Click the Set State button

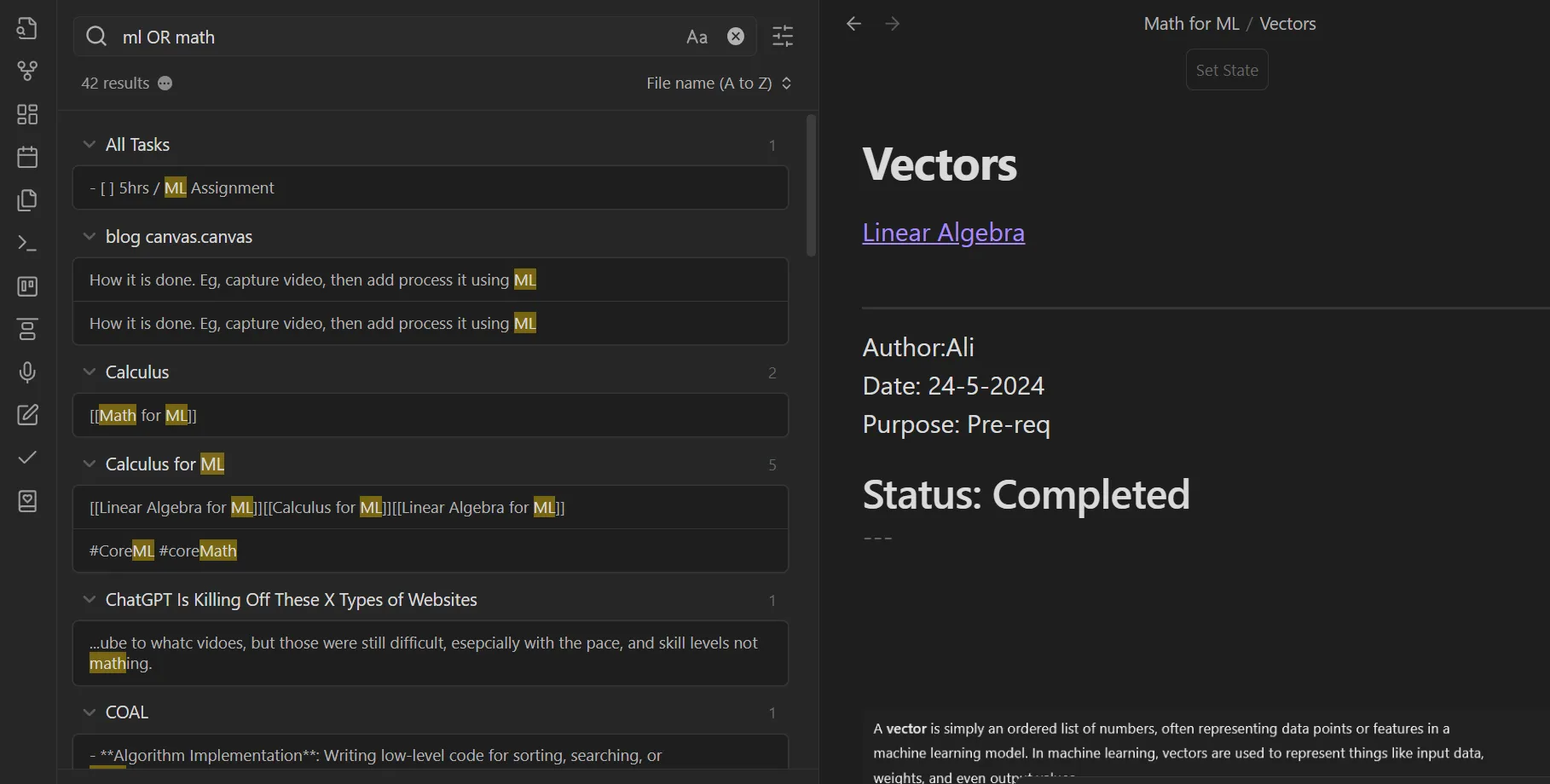pyautogui.click(x=1227, y=70)
